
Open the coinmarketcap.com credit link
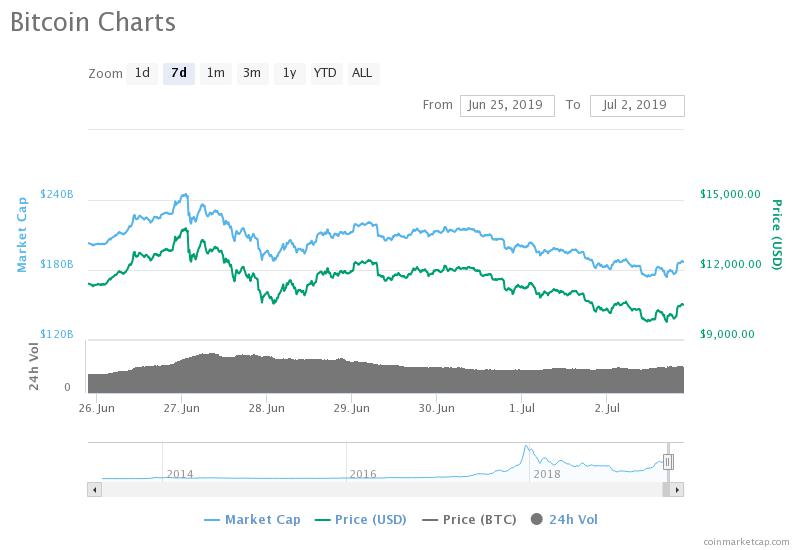(x=746, y=542)
